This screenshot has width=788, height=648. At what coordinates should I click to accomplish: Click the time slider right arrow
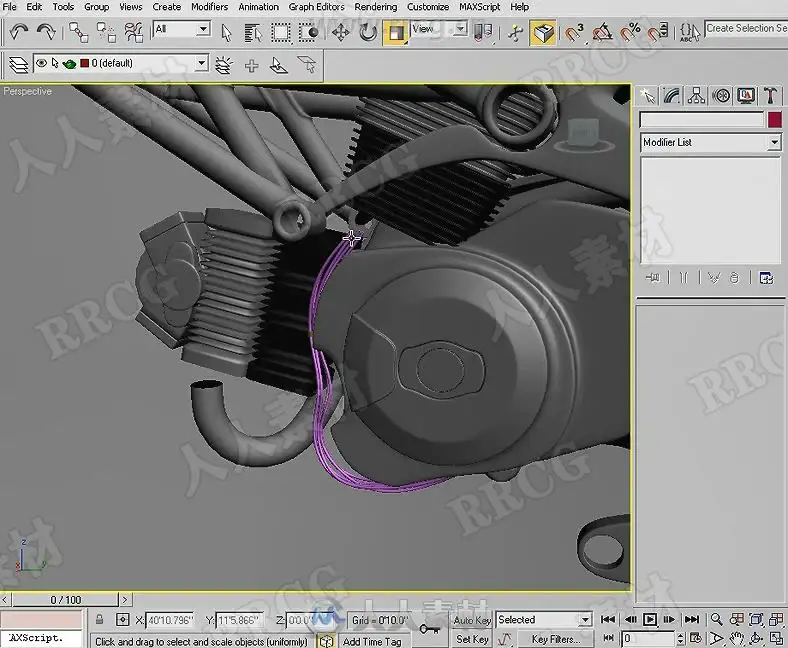[125, 600]
